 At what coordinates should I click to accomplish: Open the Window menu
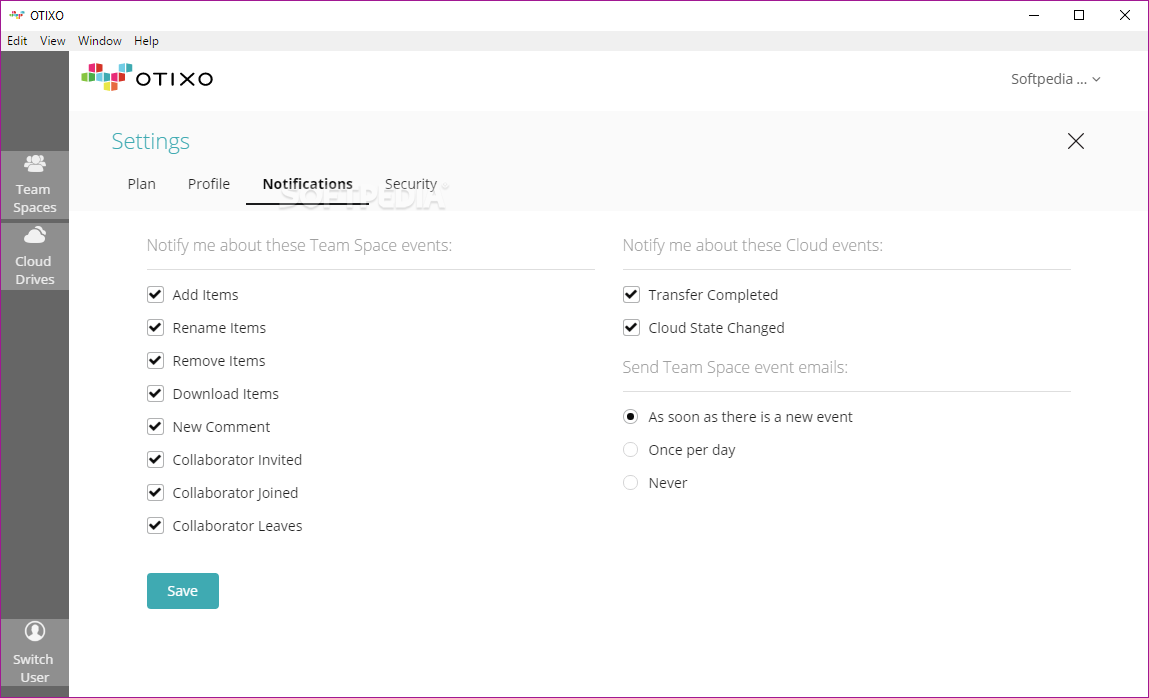(100, 41)
